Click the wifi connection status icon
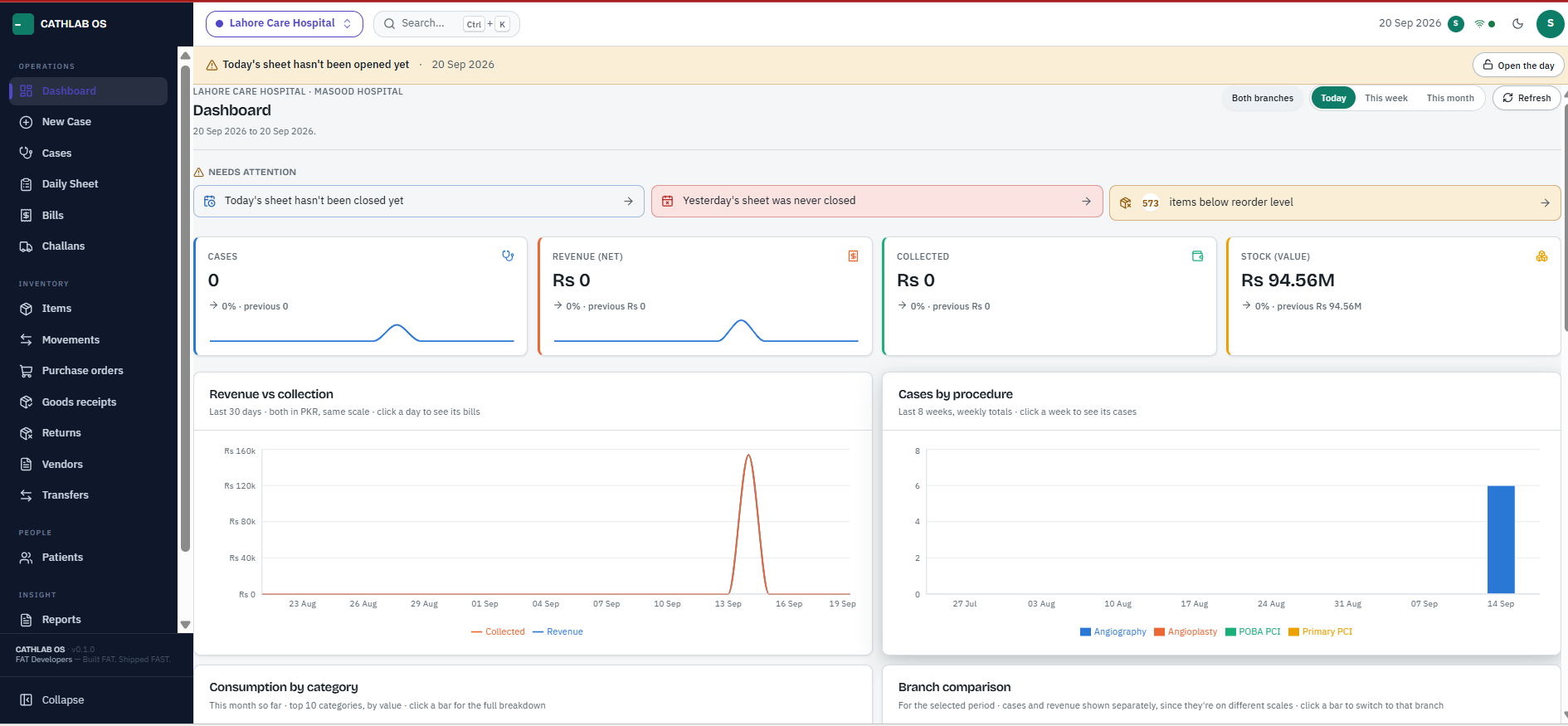This screenshot has width=1568, height=726. coord(1479,24)
